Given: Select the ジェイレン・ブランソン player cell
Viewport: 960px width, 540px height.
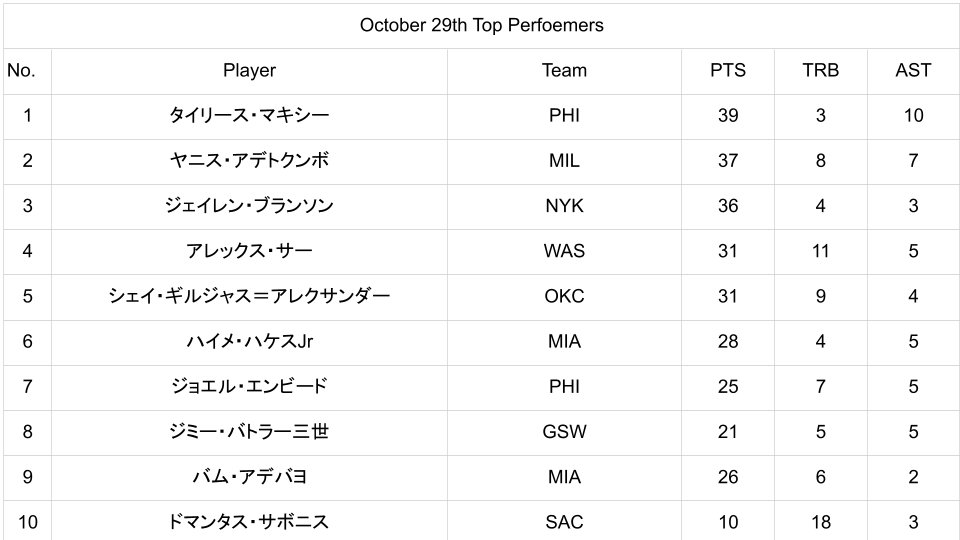Looking at the screenshot, I should pos(249,206).
